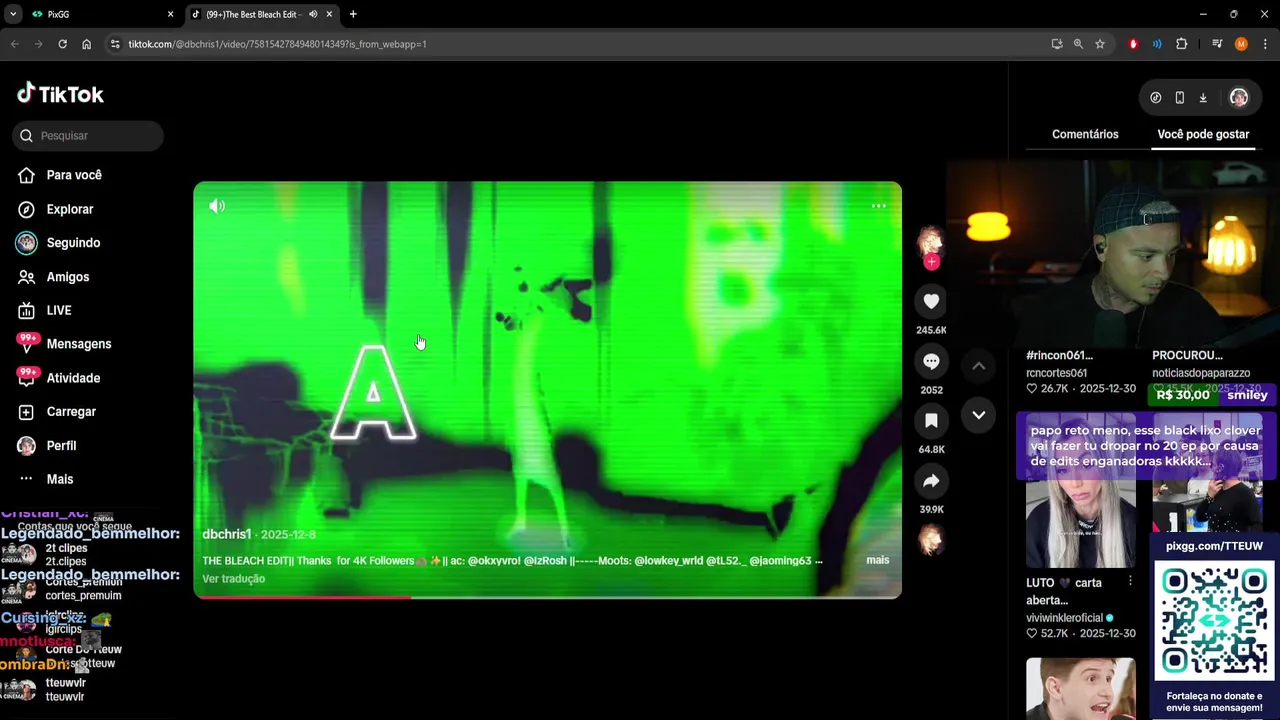The height and width of the screenshot is (720, 1280).
Task: Open comments via speech bubble icon
Action: 931,361
